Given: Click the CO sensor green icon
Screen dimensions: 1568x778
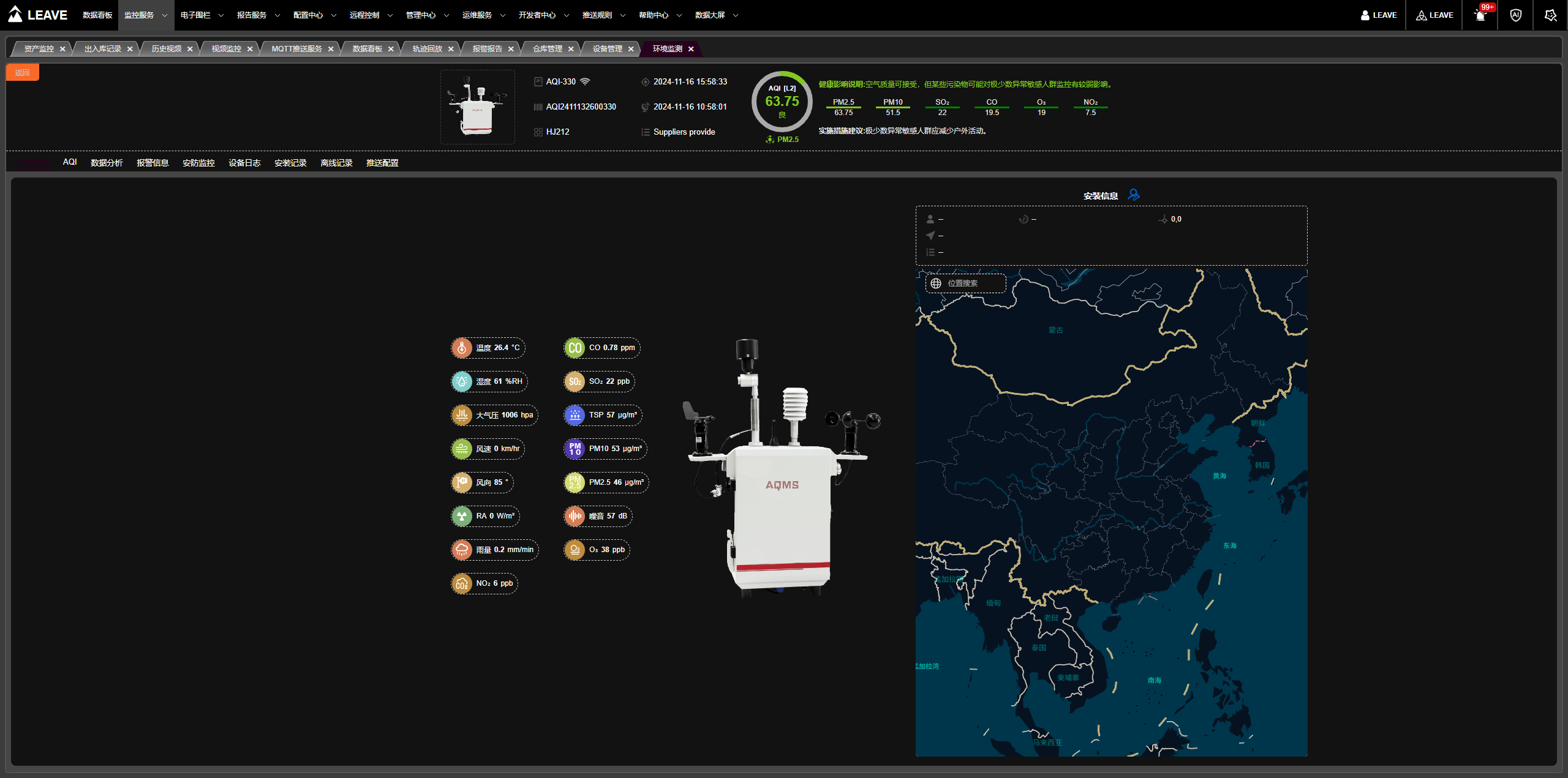Looking at the screenshot, I should click(575, 348).
